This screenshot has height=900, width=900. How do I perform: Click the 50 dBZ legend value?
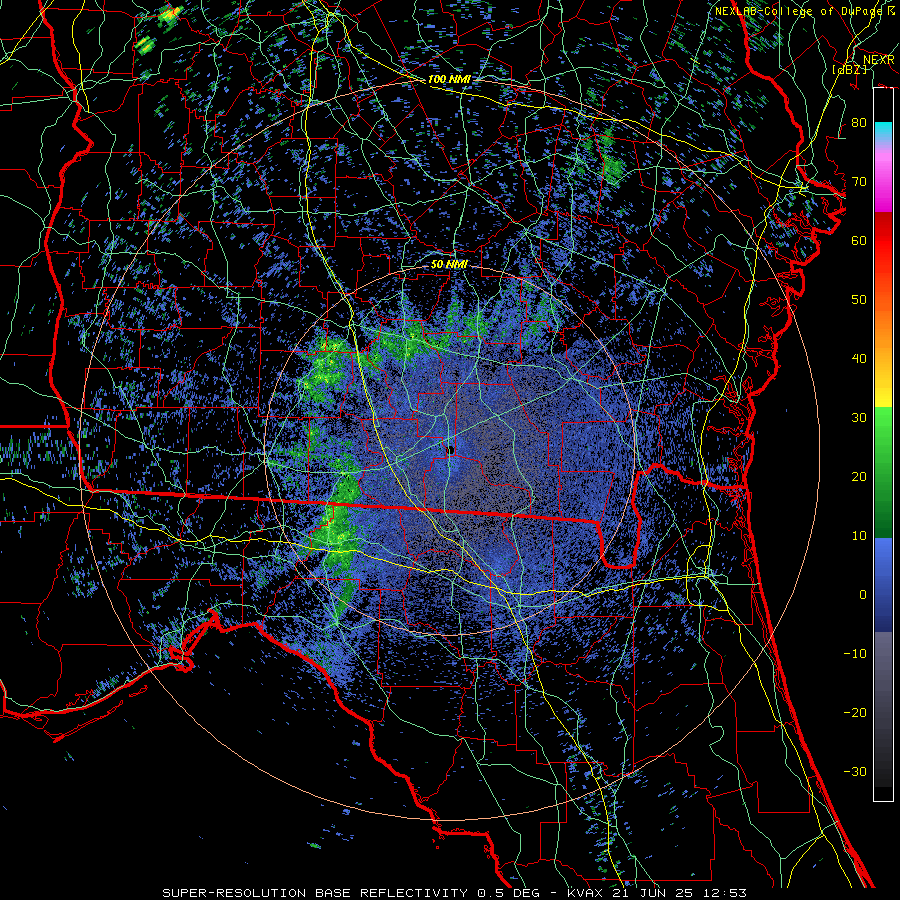point(859,300)
